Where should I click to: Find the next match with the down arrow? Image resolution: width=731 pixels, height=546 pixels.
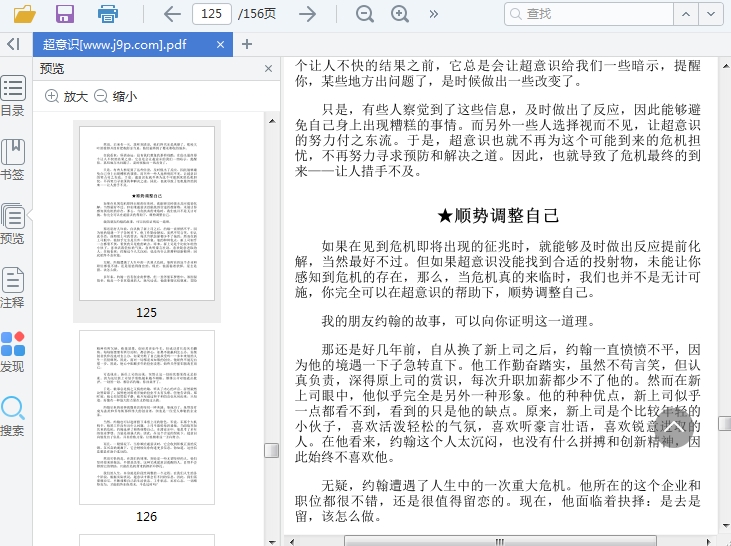pyautogui.click(x=711, y=14)
